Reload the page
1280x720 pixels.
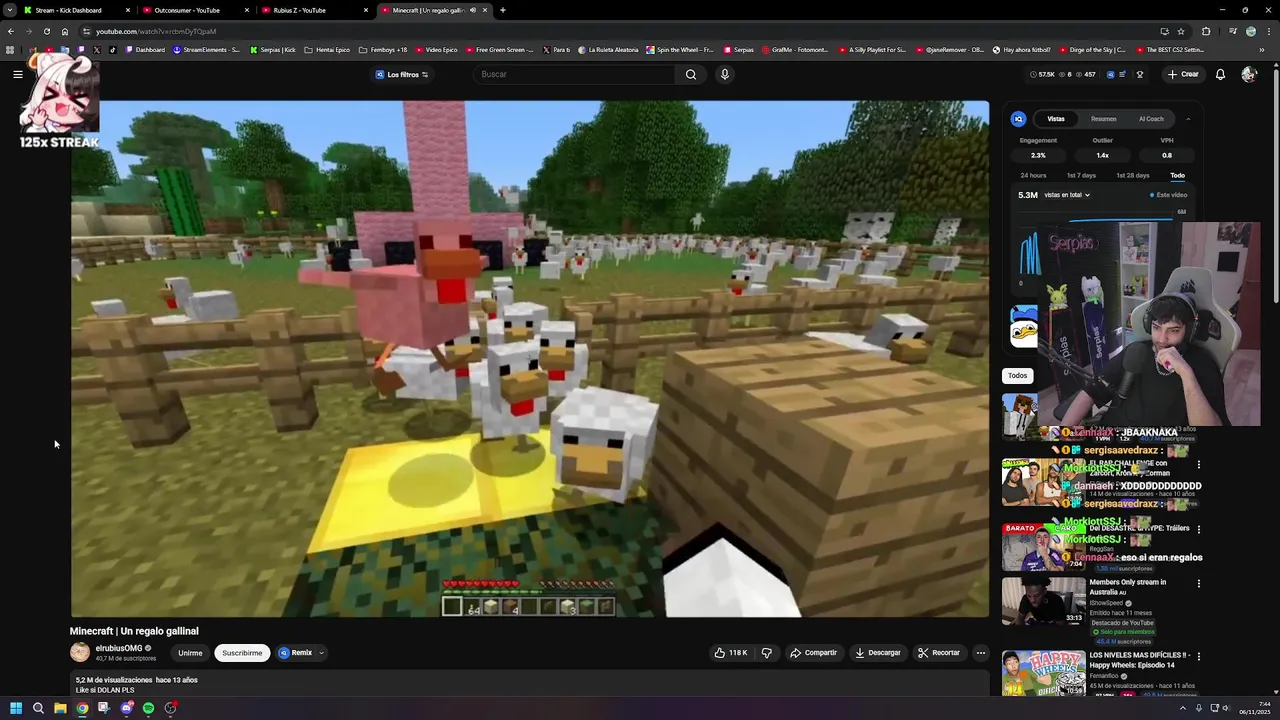pyautogui.click(x=46, y=31)
